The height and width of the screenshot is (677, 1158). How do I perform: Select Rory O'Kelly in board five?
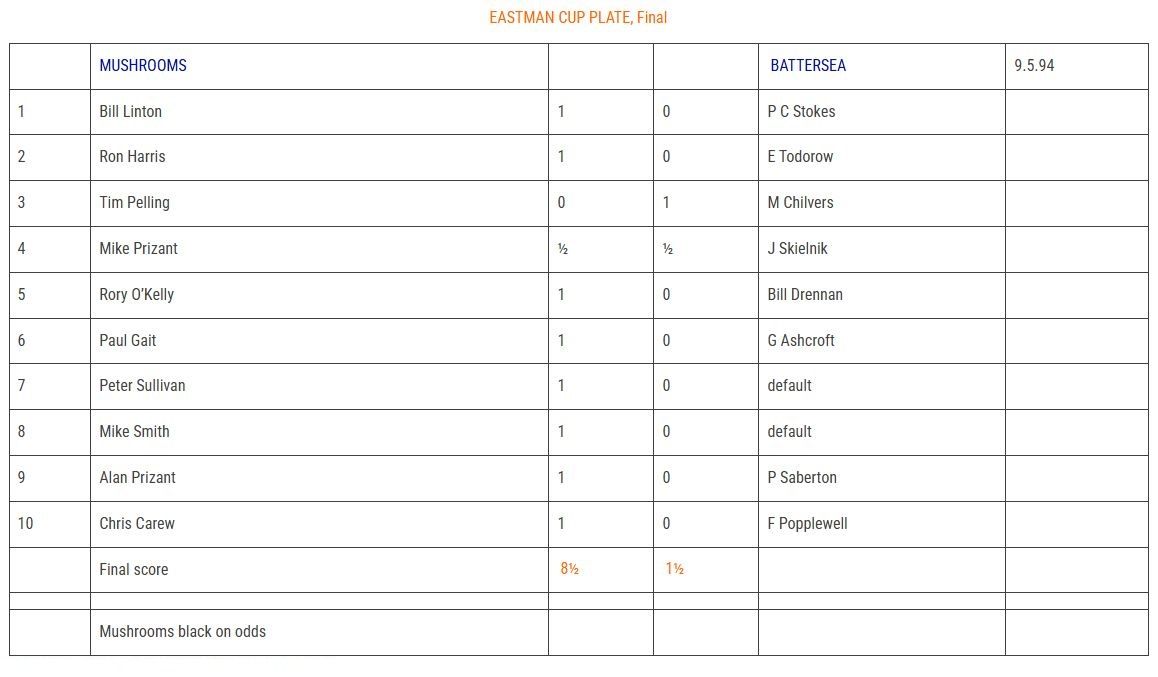[x=137, y=295]
